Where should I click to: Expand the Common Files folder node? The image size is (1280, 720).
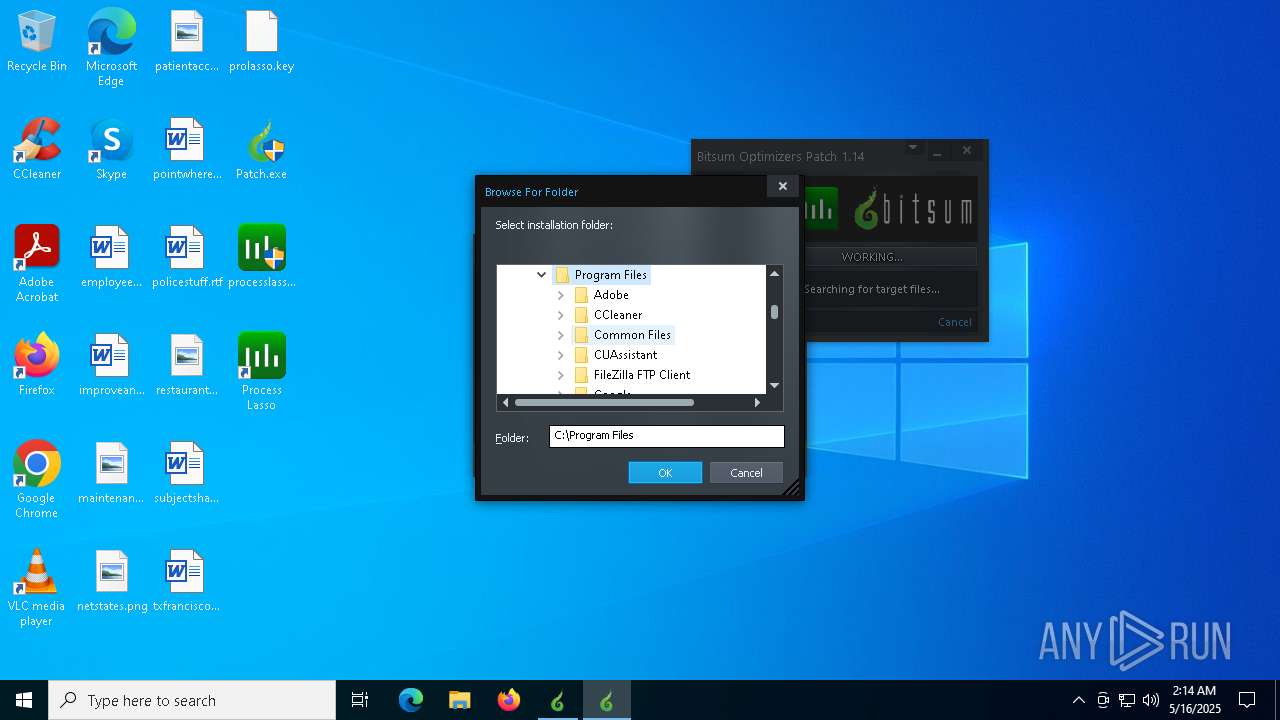pyautogui.click(x=561, y=335)
